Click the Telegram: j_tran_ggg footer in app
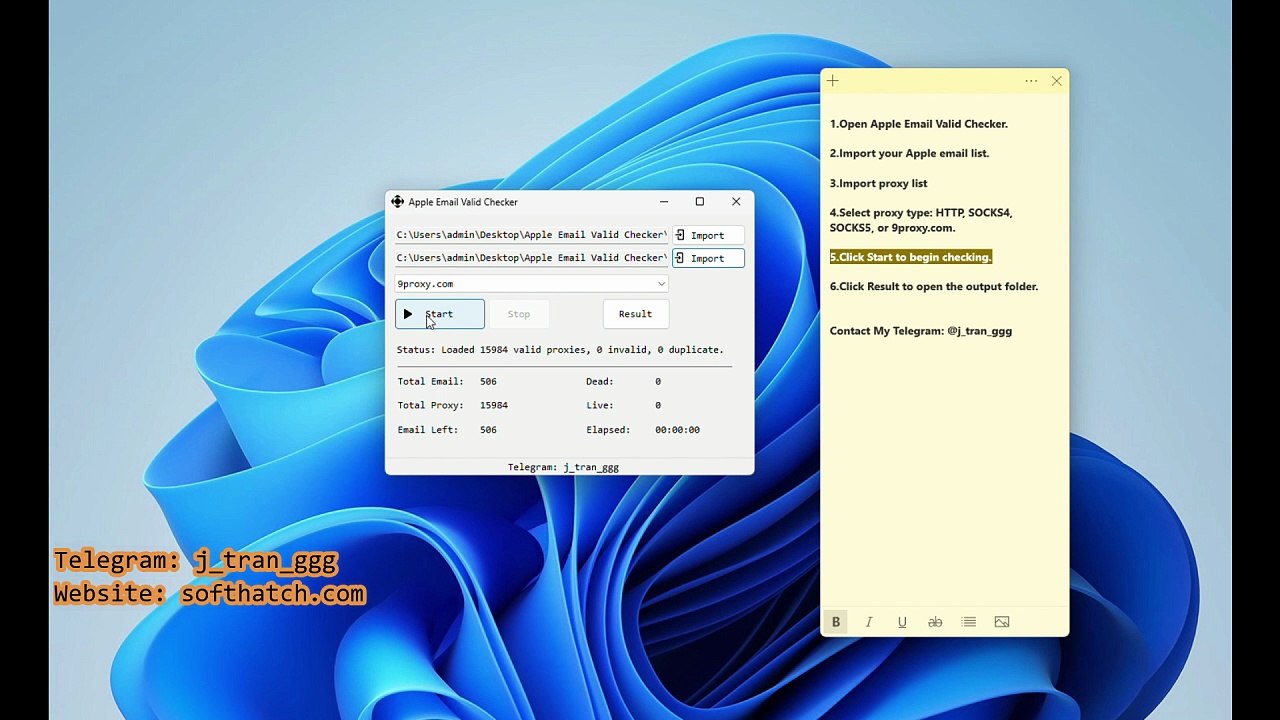The image size is (1280, 720). 563,467
